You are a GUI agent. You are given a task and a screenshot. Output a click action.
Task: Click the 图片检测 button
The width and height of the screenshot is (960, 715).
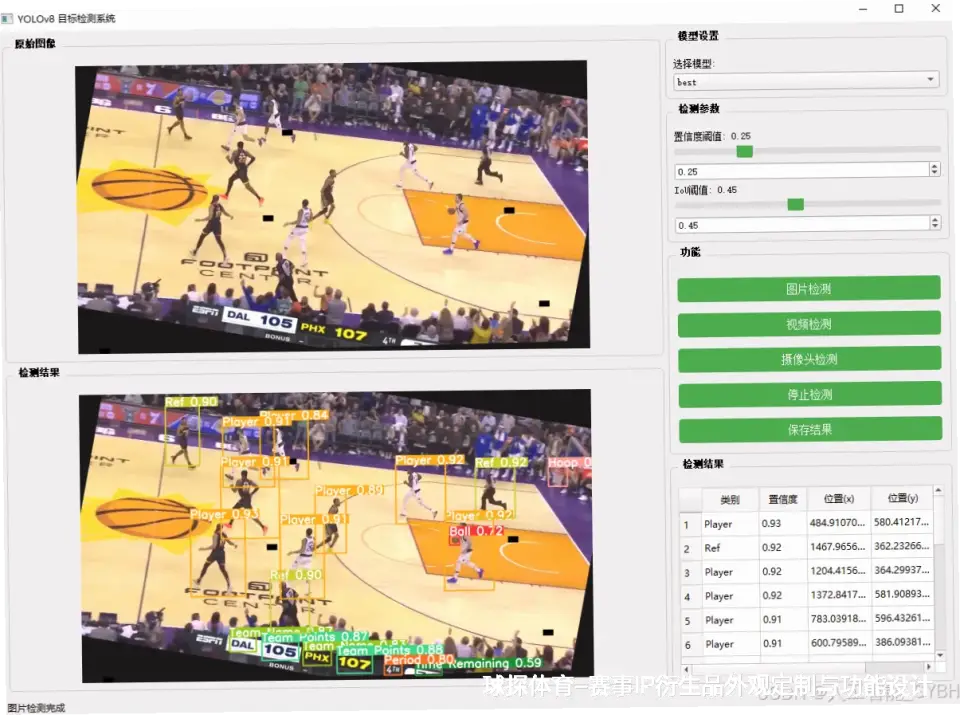click(x=809, y=289)
